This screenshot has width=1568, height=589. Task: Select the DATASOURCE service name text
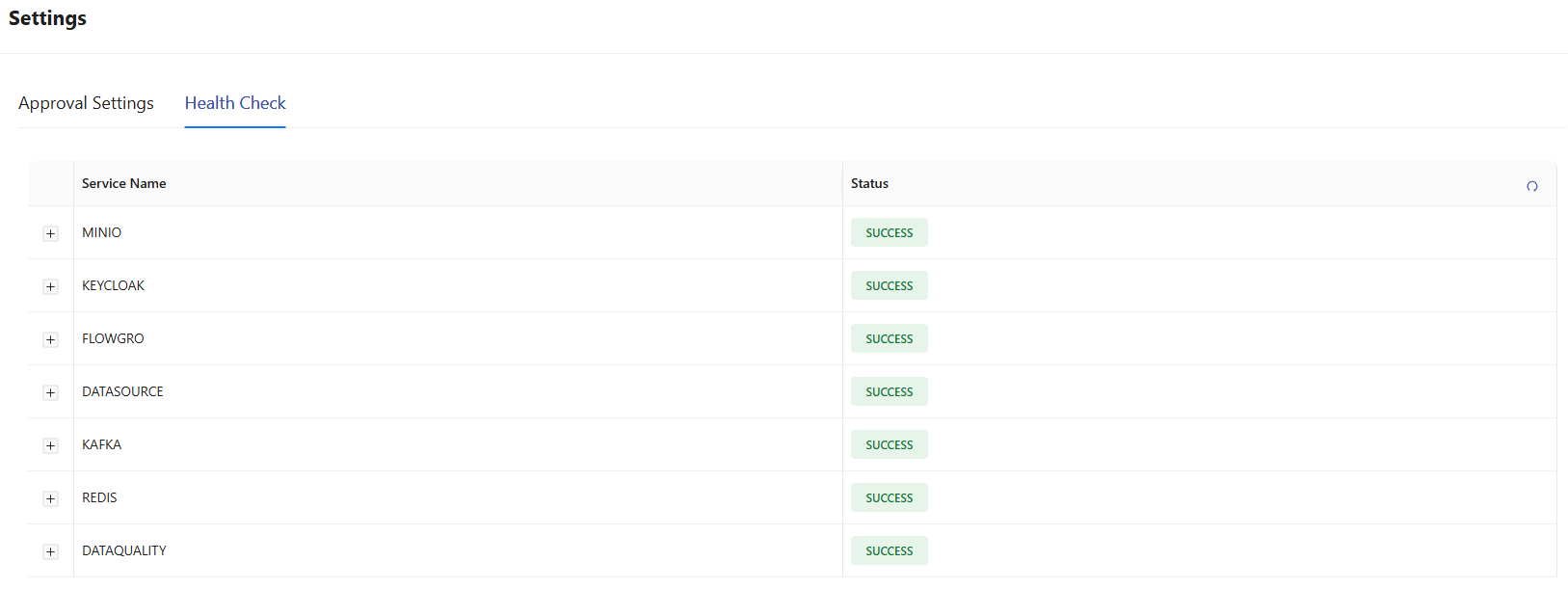tap(122, 391)
